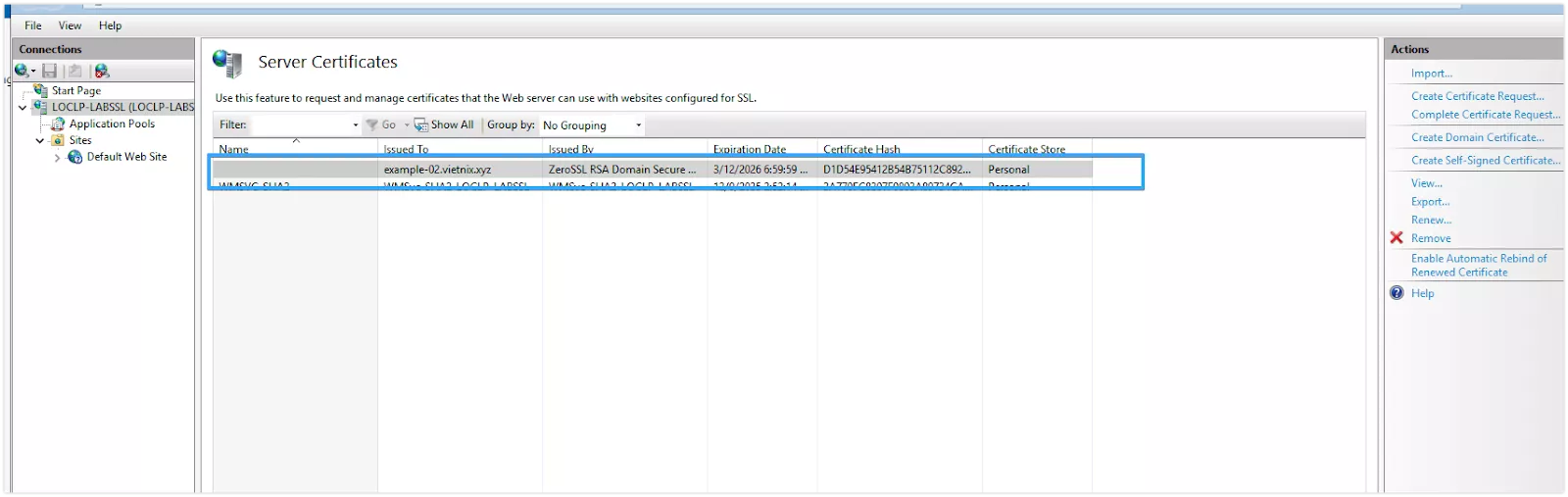This screenshot has height=497, width=1568.
Task: Collapse the Sites tree node
Action: (40, 141)
